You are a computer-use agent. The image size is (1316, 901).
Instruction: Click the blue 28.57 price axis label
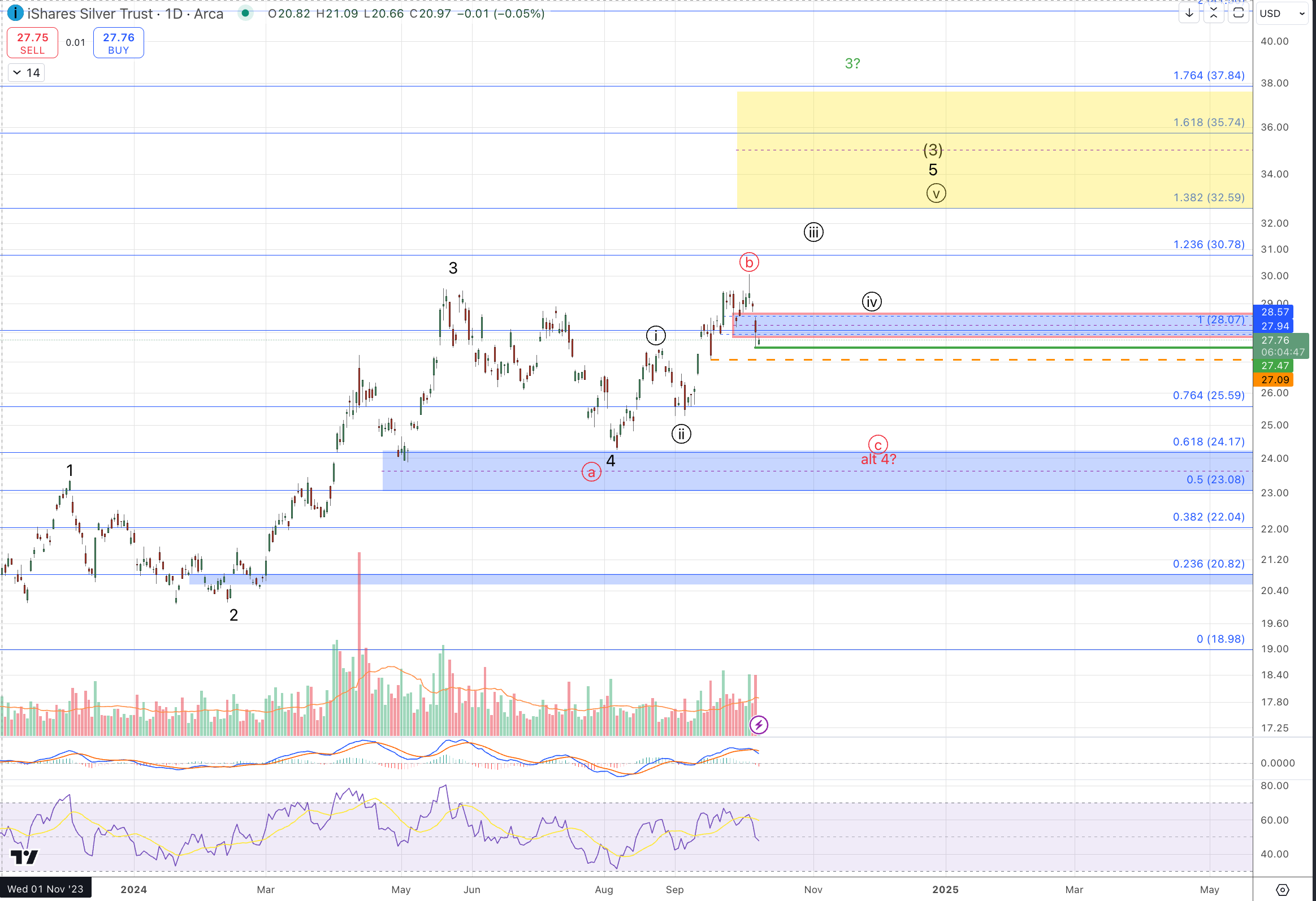click(1275, 312)
